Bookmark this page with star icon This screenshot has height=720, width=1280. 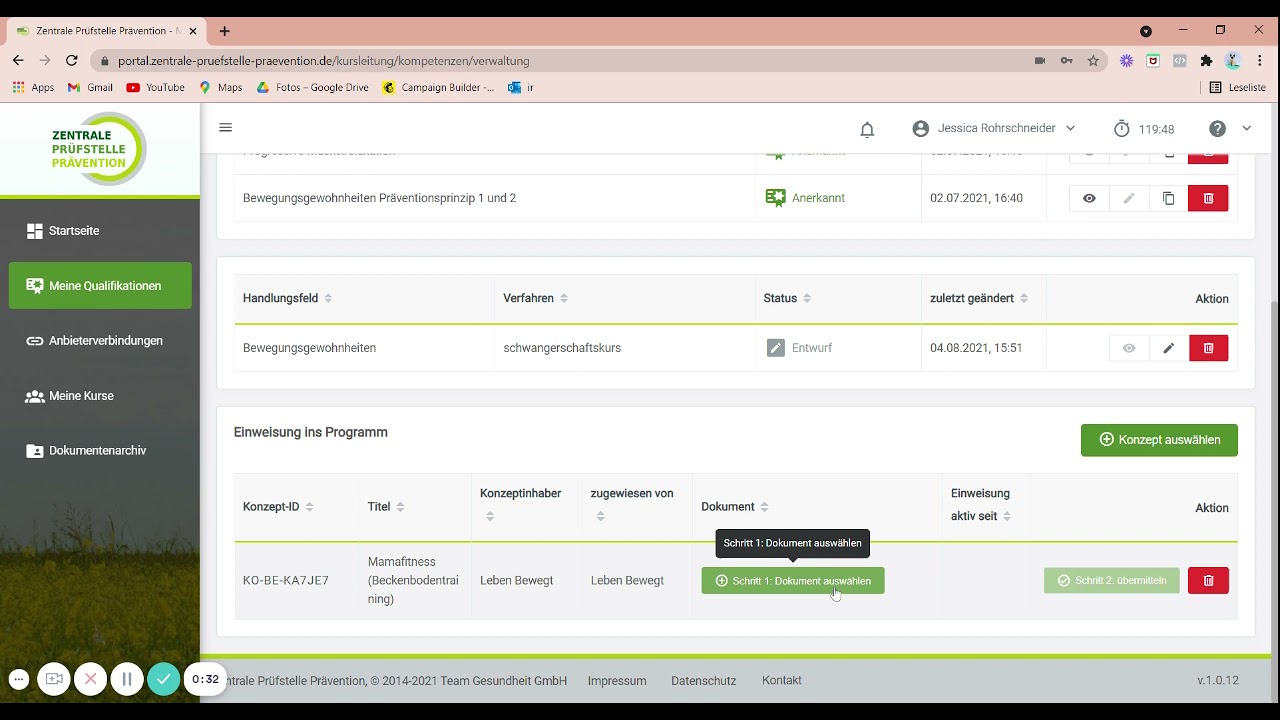point(1093,61)
